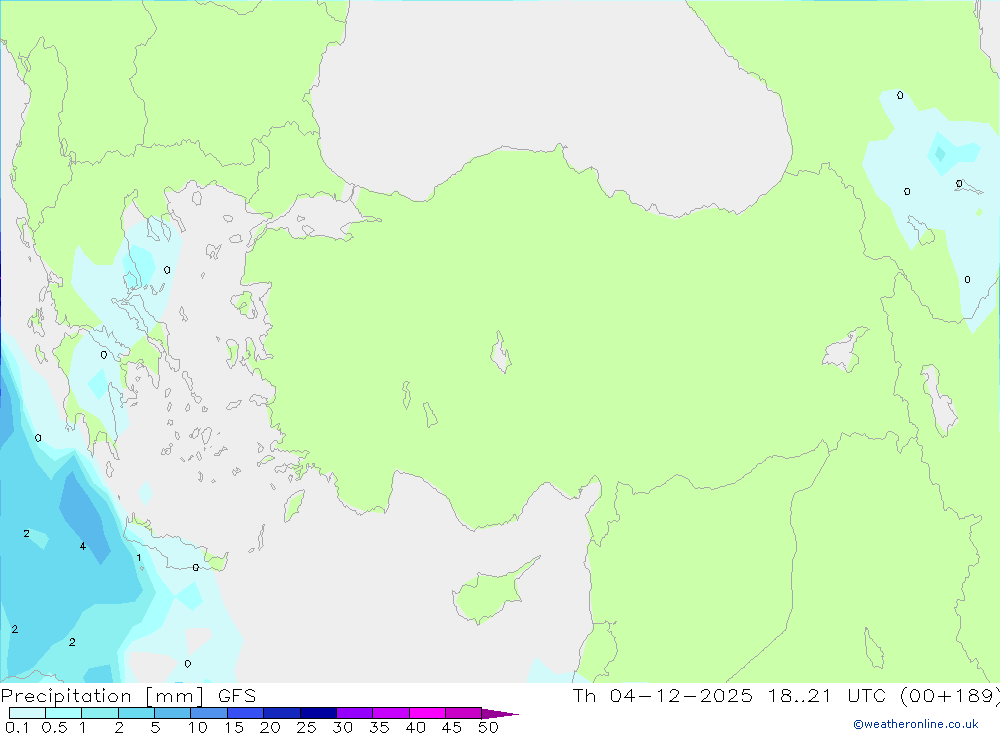Pick the 20–25 mm dark blue swatch
The width and height of the screenshot is (1000, 733).
coord(282,713)
